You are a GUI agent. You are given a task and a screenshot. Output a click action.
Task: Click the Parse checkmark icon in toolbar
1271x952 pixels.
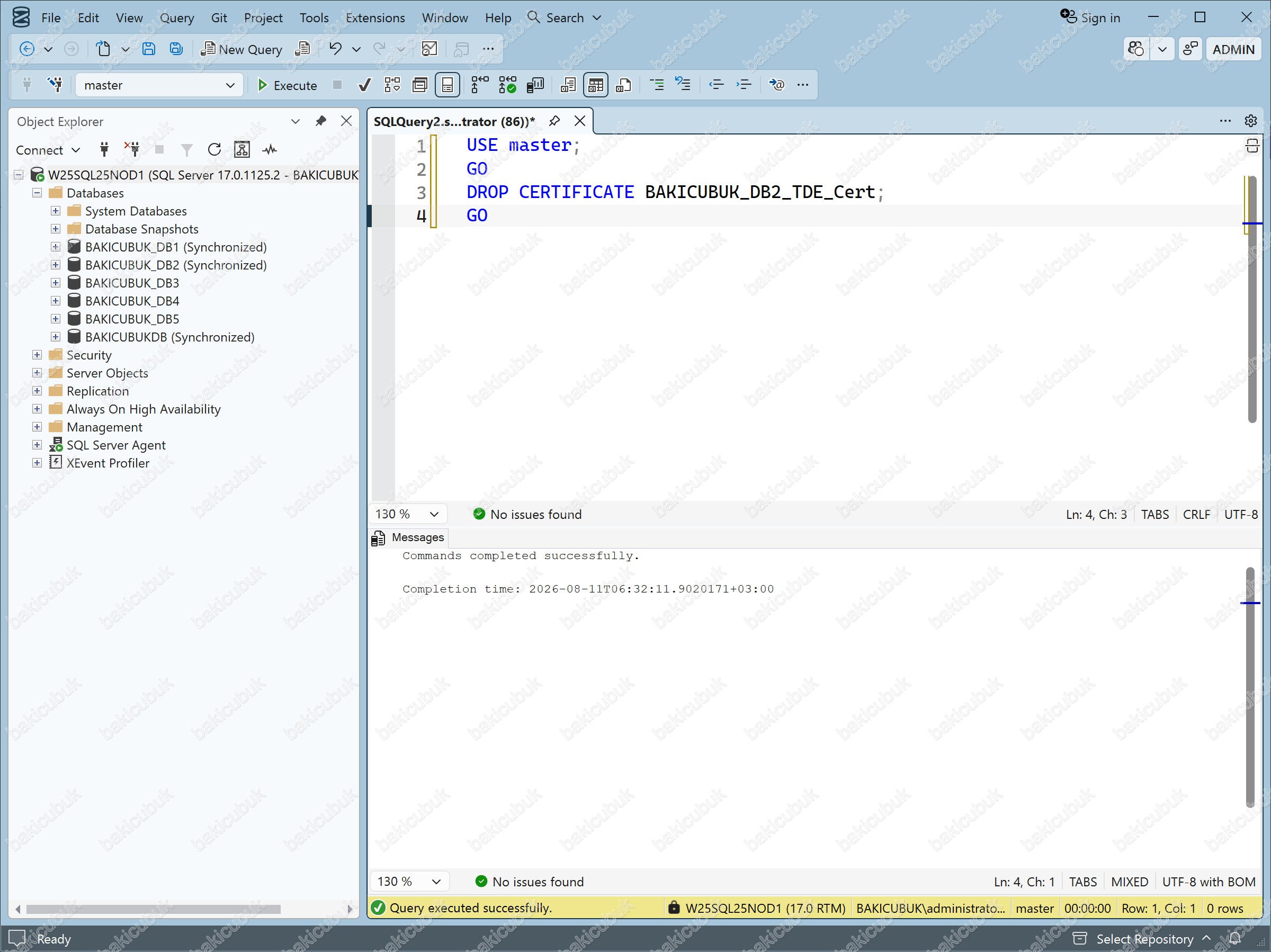(x=364, y=85)
